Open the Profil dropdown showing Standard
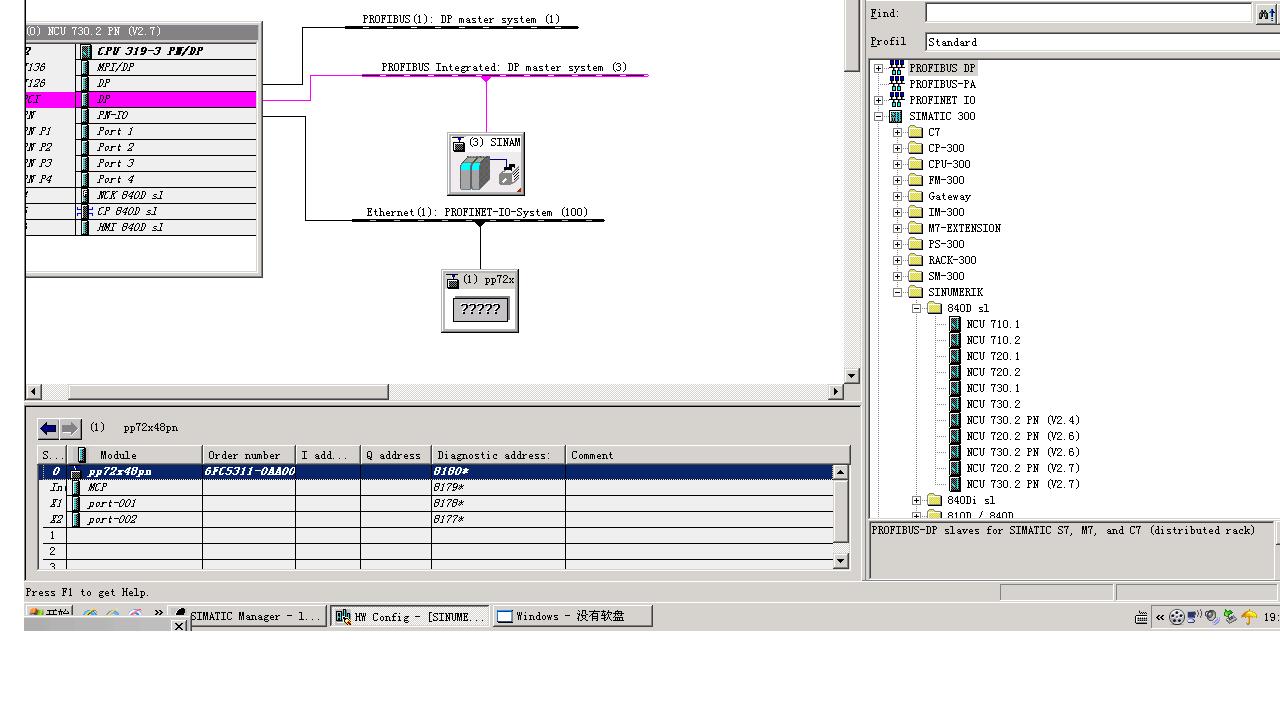 tap(1102, 42)
